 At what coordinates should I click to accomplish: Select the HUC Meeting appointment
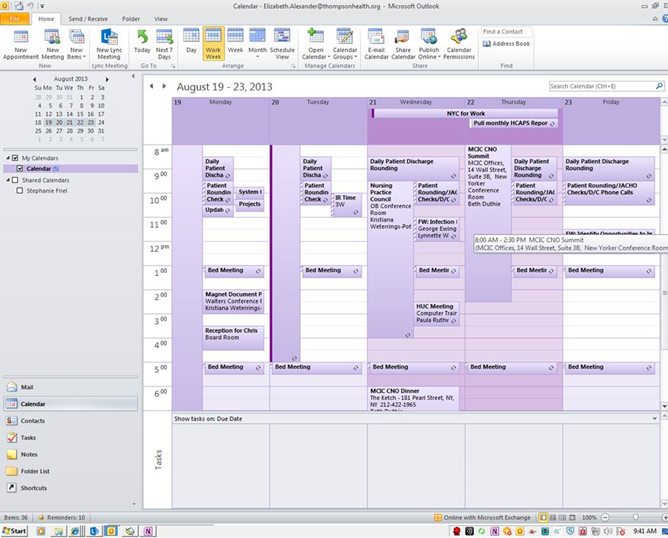coord(437,314)
